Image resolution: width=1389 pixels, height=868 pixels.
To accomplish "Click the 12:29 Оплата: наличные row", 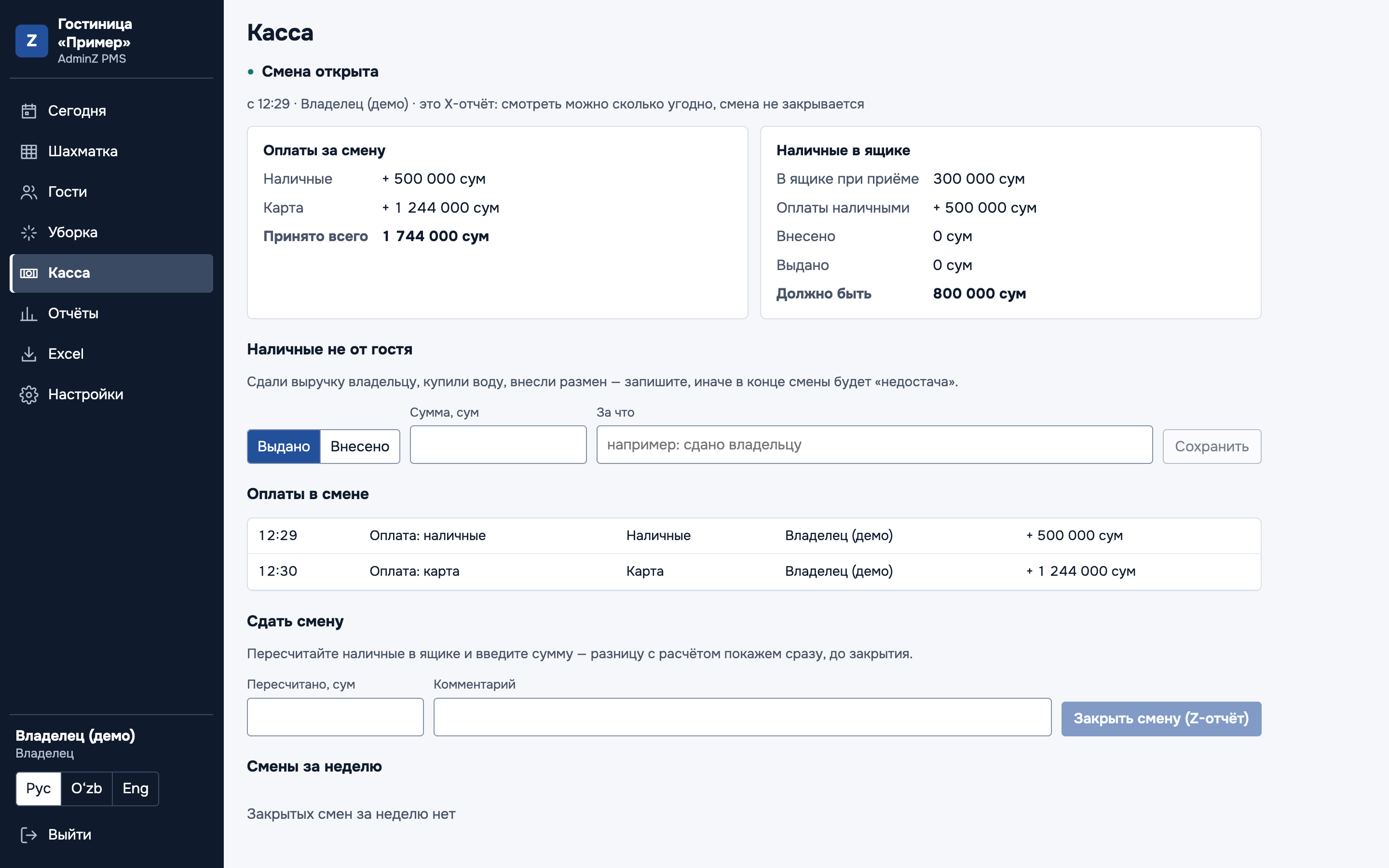I will (754, 536).
